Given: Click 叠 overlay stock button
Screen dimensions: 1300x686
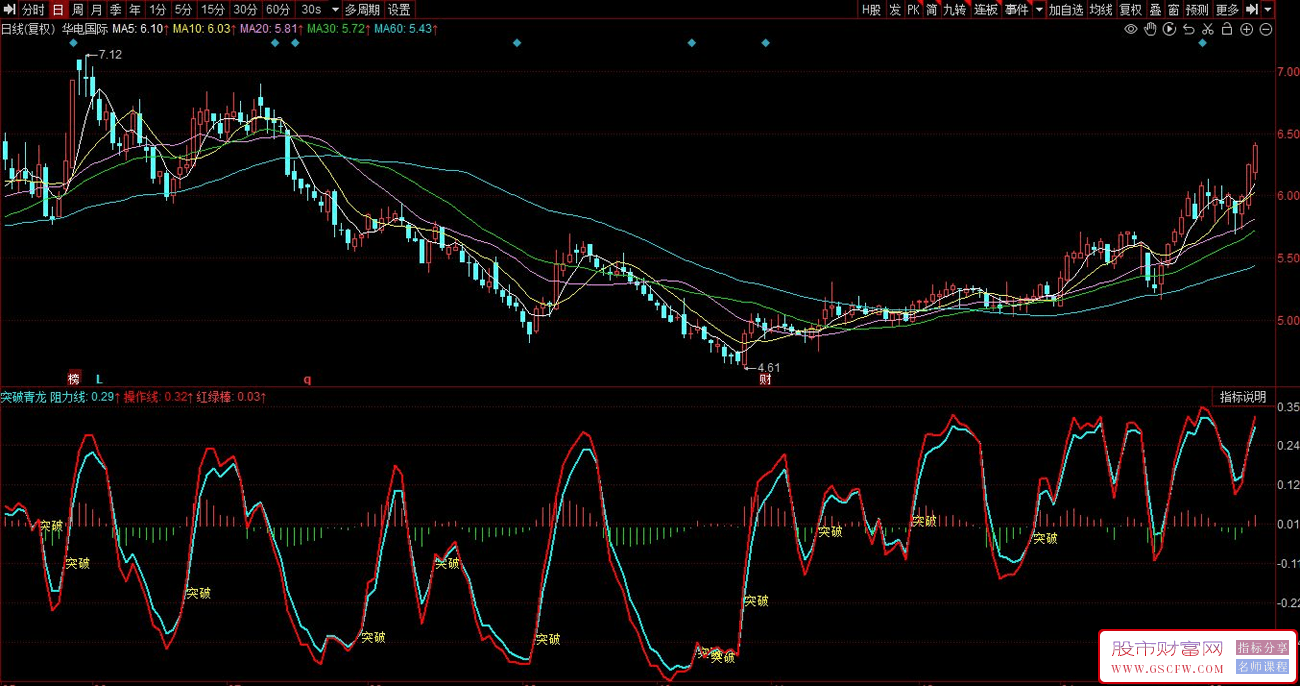Looking at the screenshot, I should [1155, 9].
